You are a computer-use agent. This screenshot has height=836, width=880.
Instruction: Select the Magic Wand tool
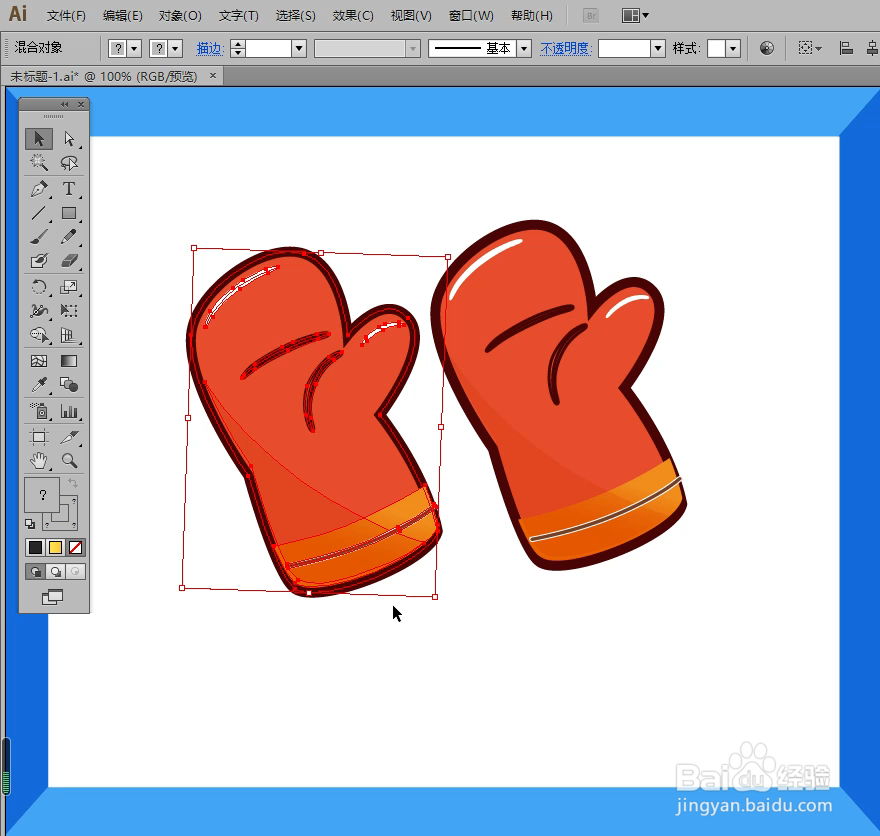tap(39, 163)
